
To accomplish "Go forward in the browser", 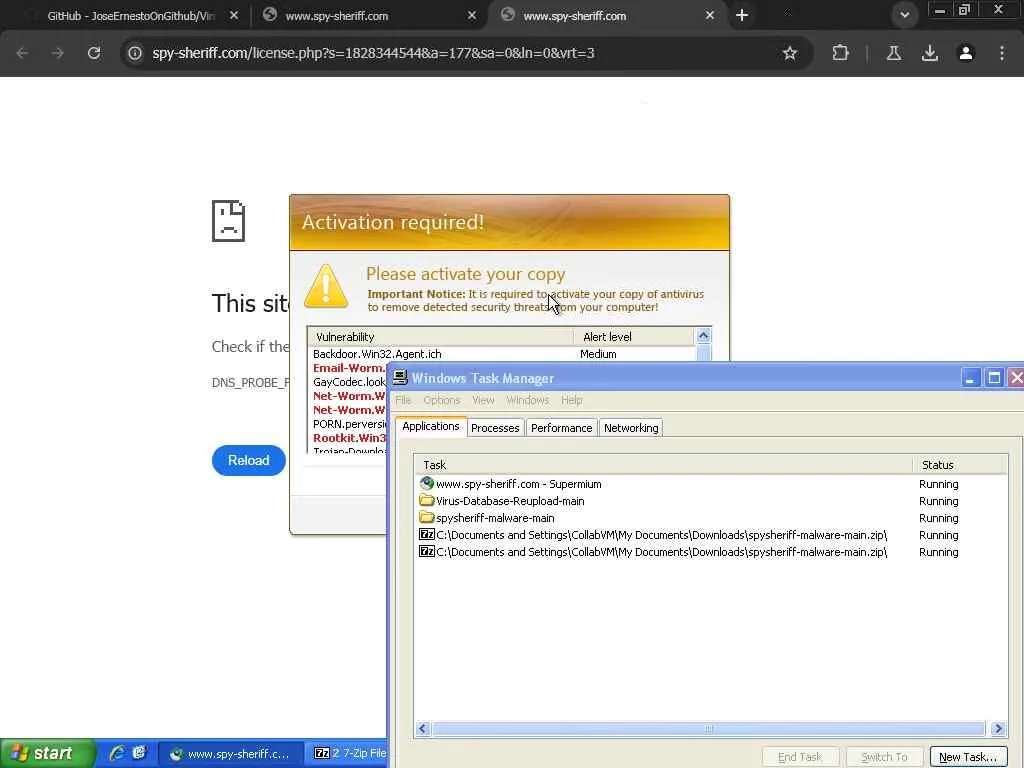I will pyautogui.click(x=57, y=54).
